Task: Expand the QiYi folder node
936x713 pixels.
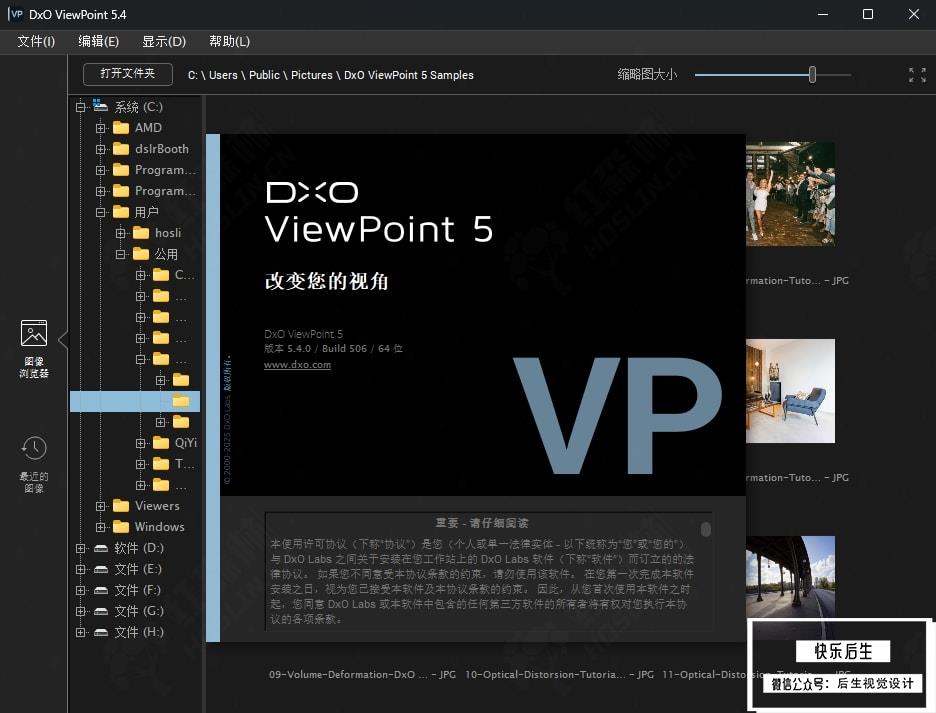Action: (140, 443)
